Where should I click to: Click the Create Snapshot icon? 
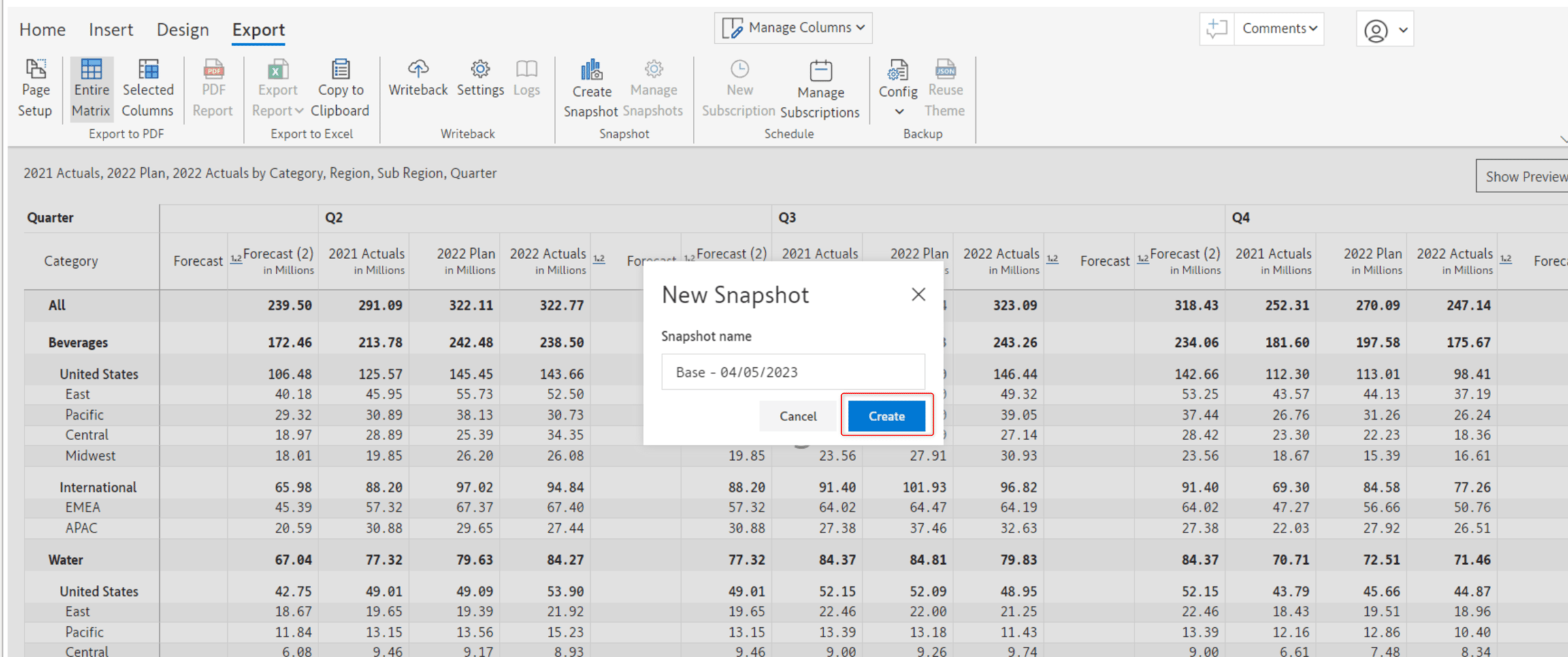point(591,69)
